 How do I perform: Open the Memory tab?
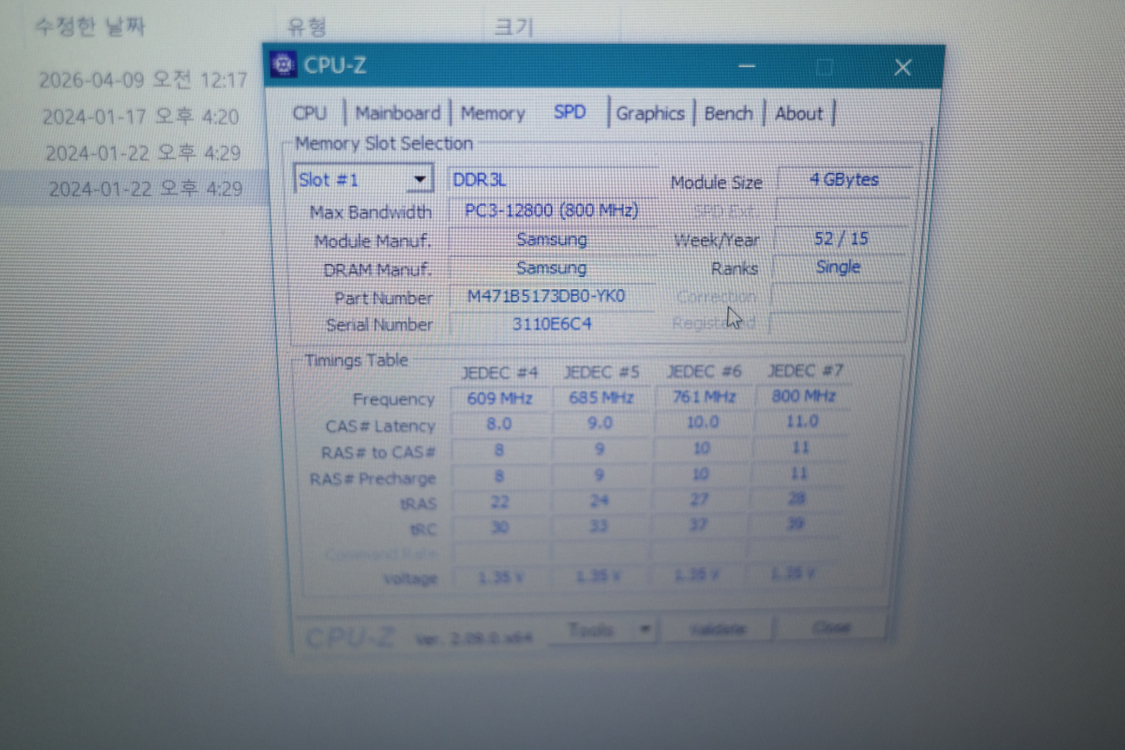tap(492, 112)
